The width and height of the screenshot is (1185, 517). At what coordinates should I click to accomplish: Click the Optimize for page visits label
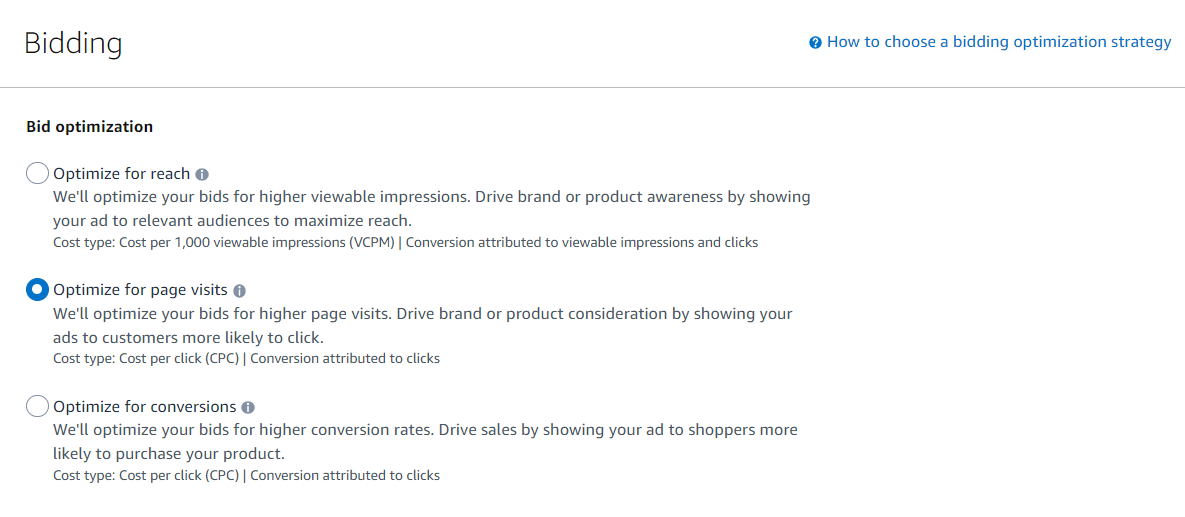[x=141, y=290]
